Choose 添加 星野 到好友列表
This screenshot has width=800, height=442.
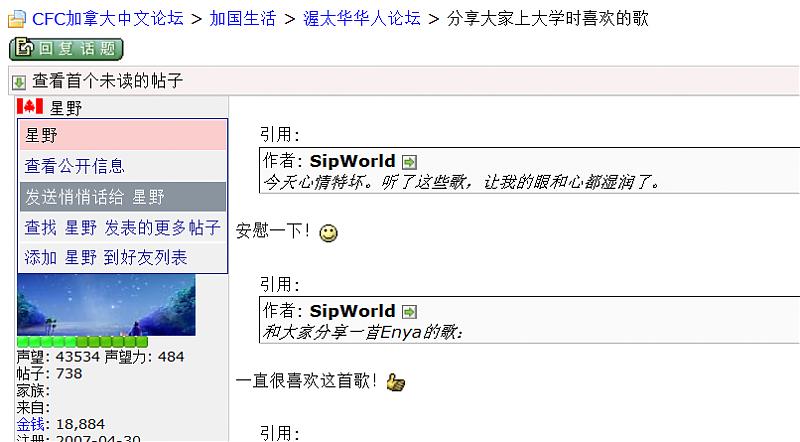106,257
